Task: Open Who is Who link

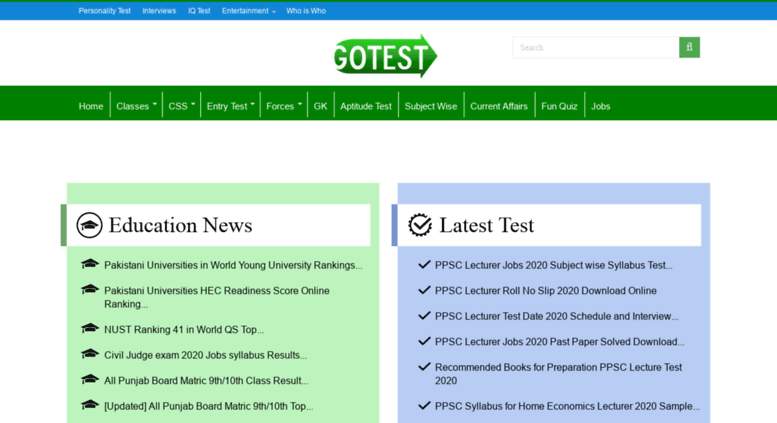Action: tap(306, 11)
